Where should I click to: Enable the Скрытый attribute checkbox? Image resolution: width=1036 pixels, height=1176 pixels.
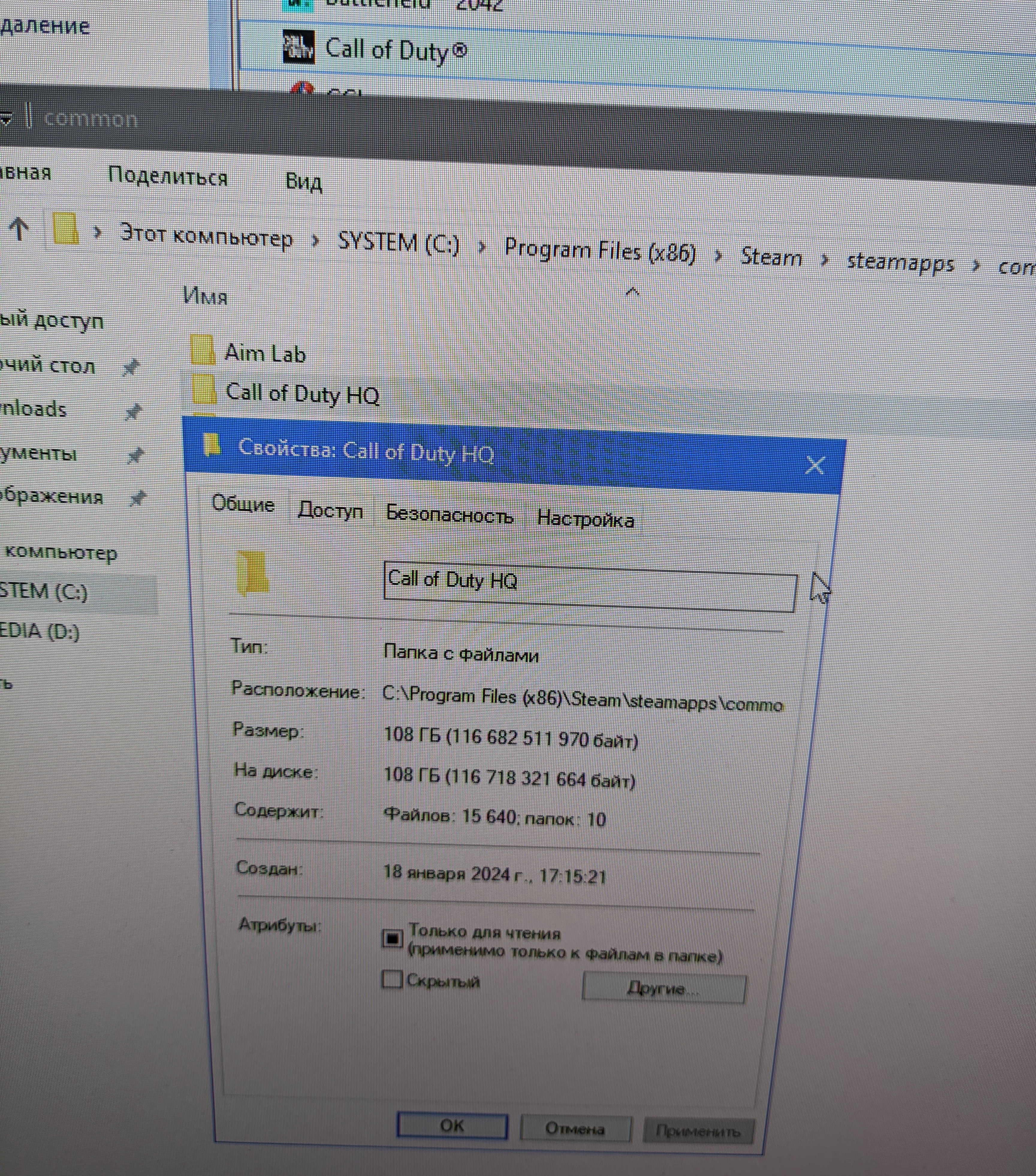pyautogui.click(x=392, y=979)
